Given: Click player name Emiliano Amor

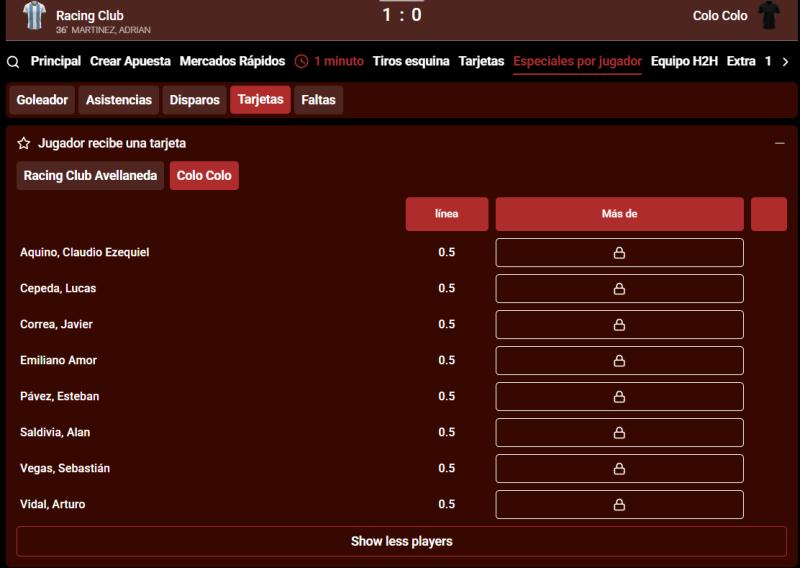Looking at the screenshot, I should pyautogui.click(x=59, y=360).
